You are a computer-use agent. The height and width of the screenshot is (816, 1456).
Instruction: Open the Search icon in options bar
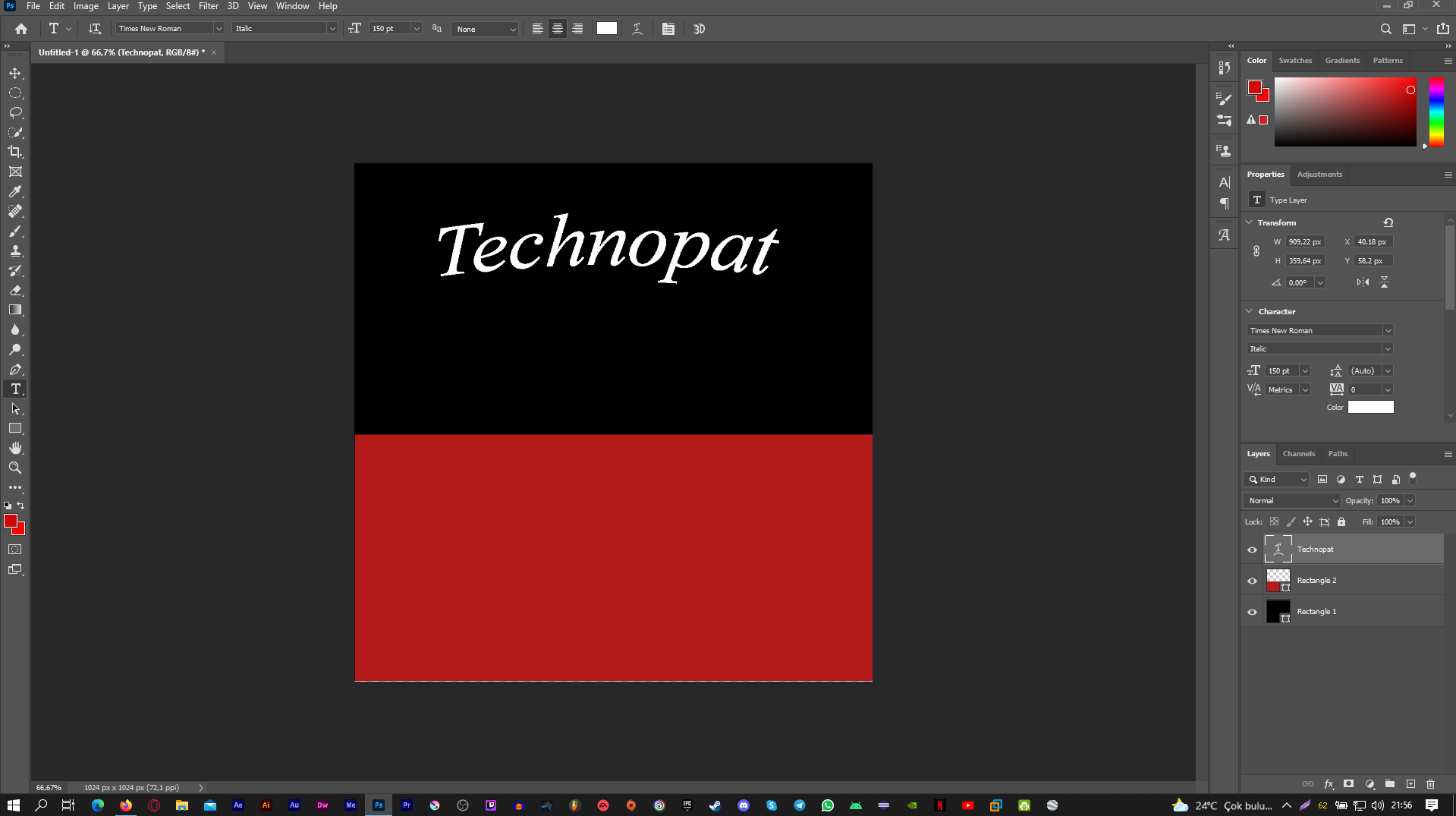tap(1385, 29)
